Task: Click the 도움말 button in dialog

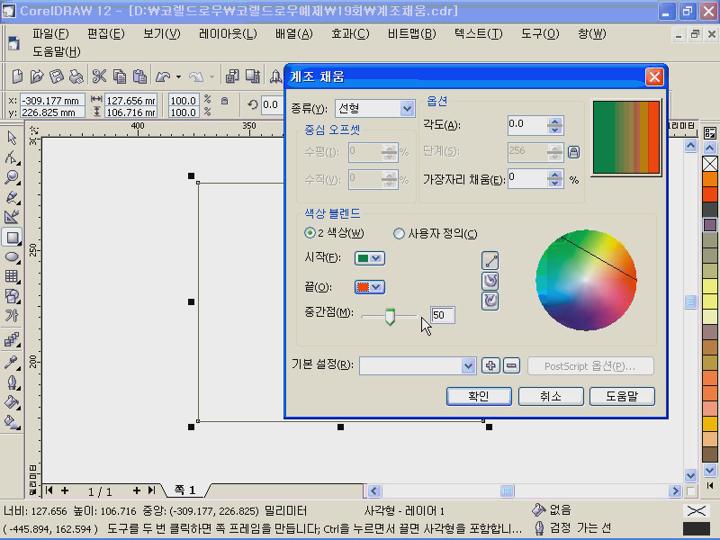Action: click(x=622, y=396)
